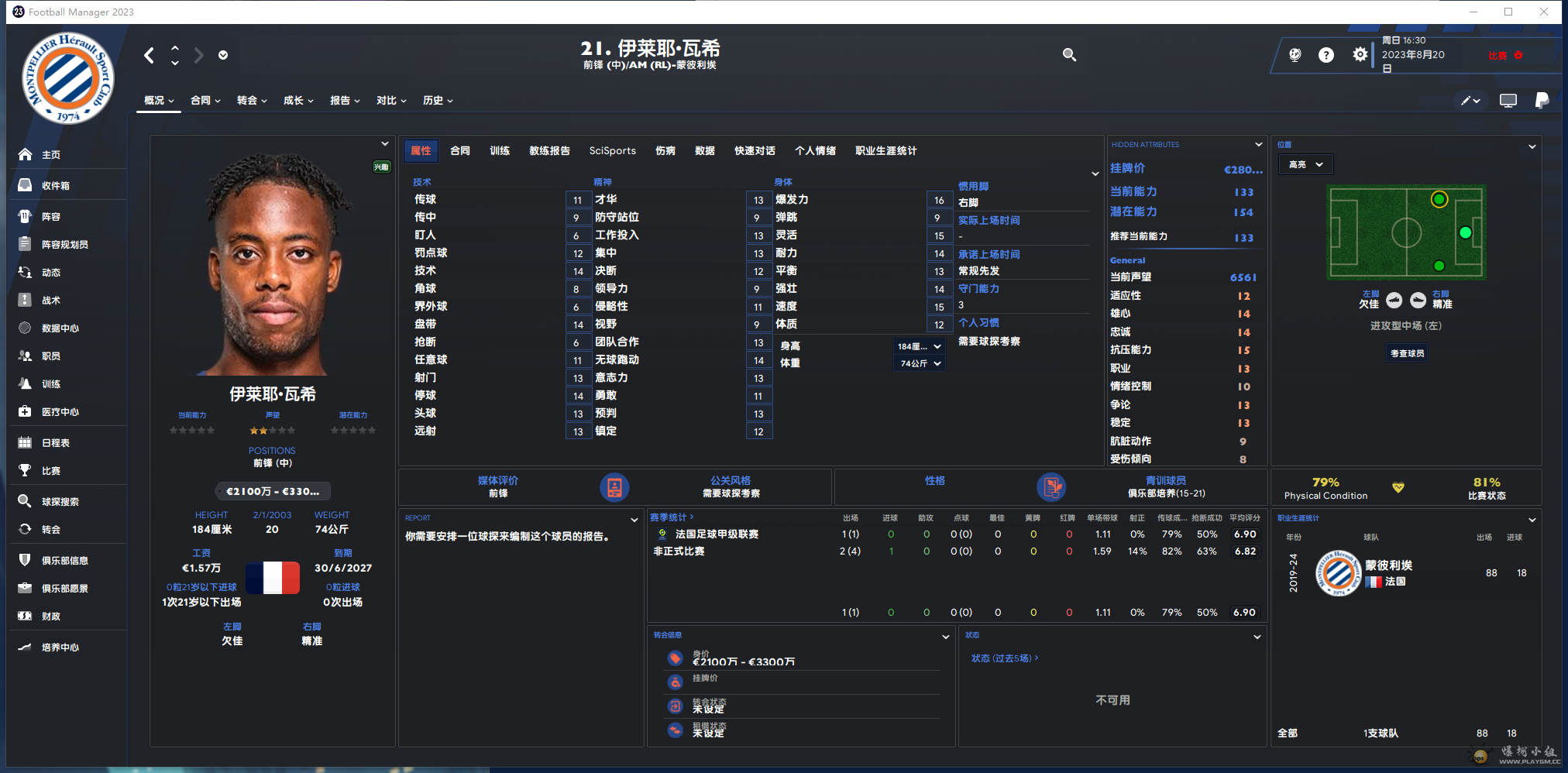The image size is (1568, 773).
Task: Click the 法国足球甲级联赛 league row
Action: 957,534
